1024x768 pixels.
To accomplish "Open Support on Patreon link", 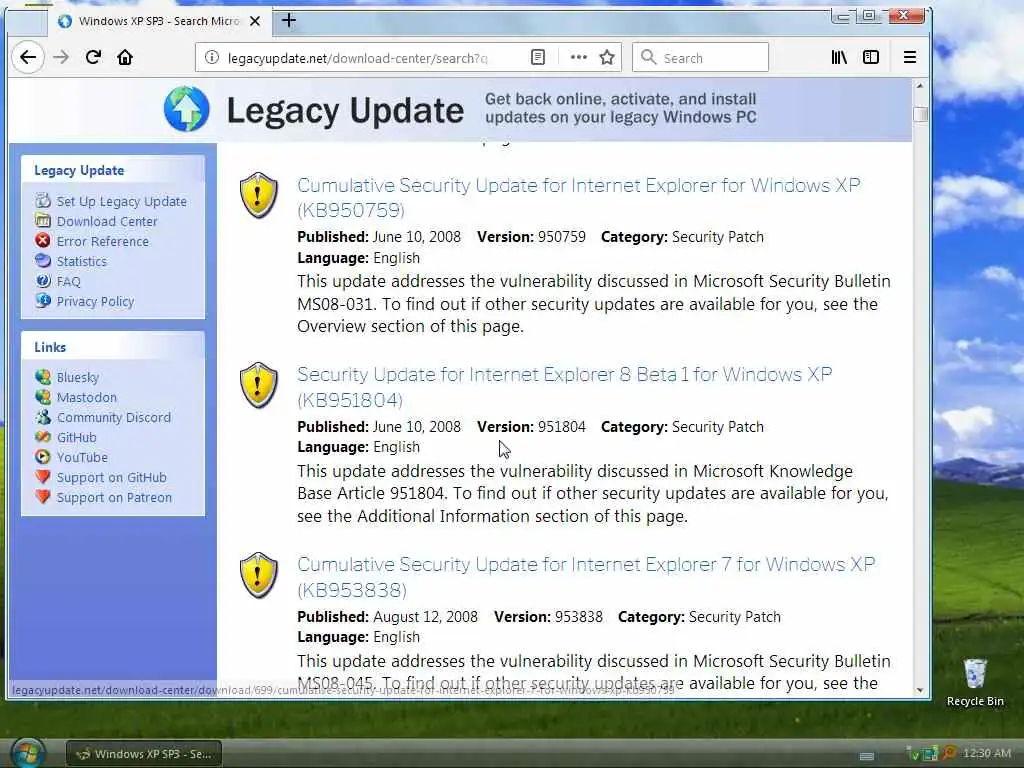I will point(114,498).
